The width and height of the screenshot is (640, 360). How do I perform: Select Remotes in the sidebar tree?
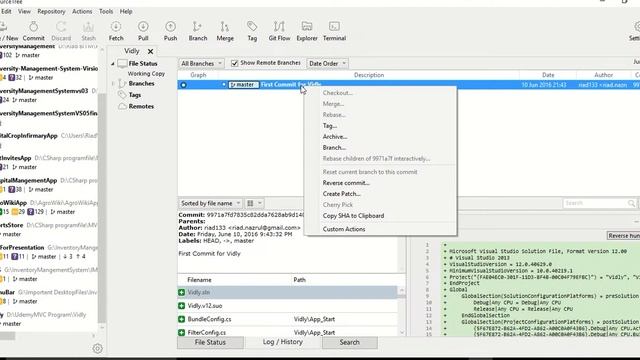click(141, 106)
